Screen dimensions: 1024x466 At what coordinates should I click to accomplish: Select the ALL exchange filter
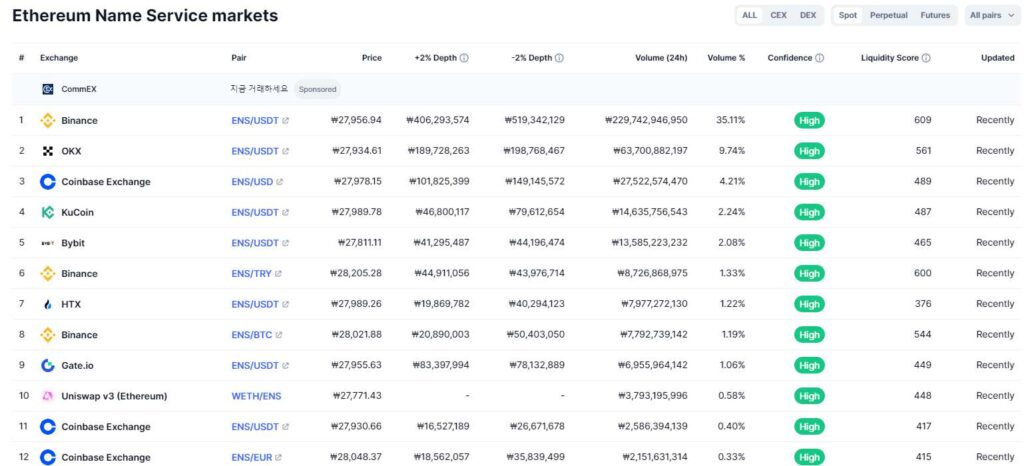click(x=750, y=15)
